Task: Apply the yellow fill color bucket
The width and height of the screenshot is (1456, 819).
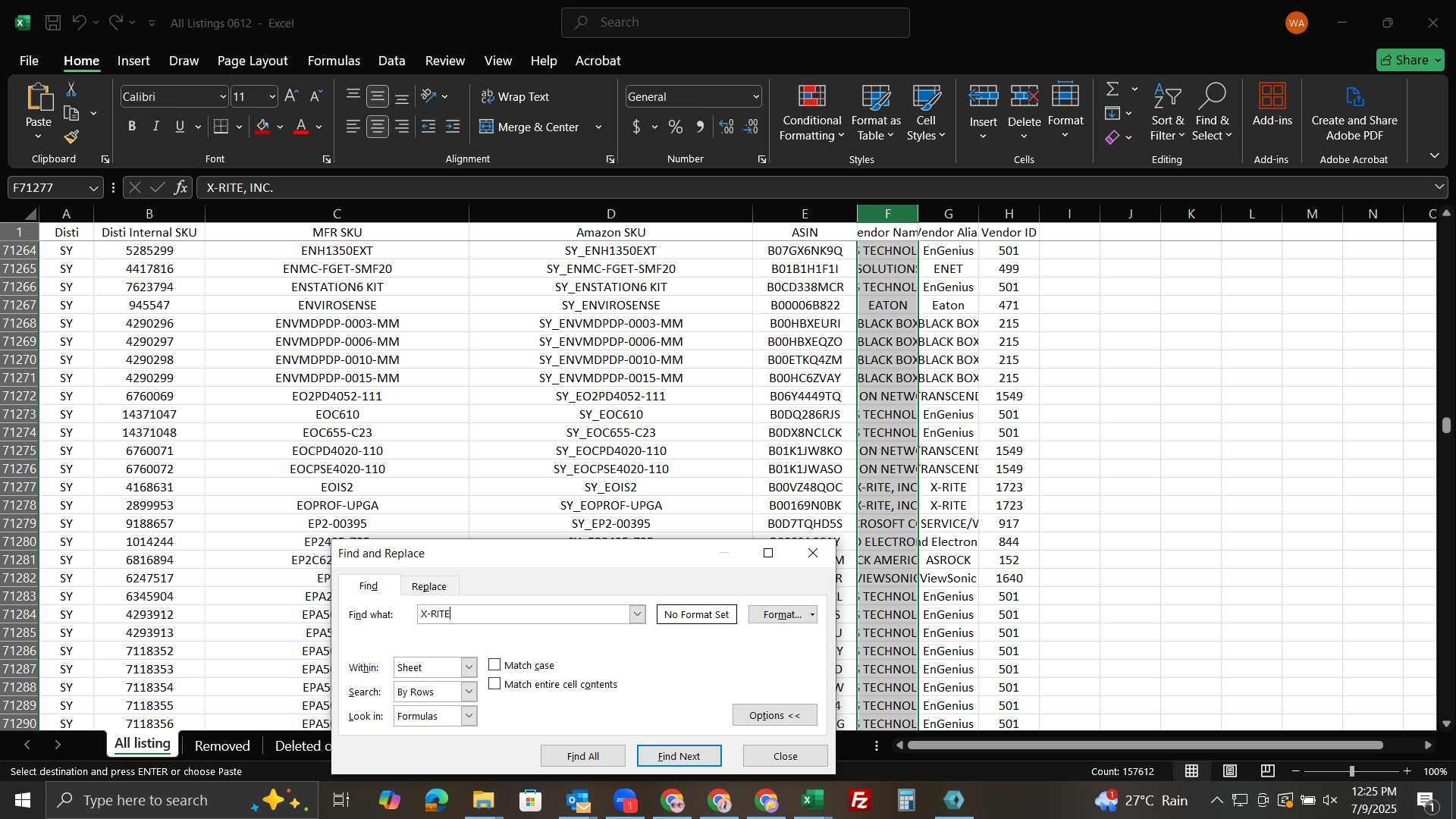Action: [x=263, y=127]
